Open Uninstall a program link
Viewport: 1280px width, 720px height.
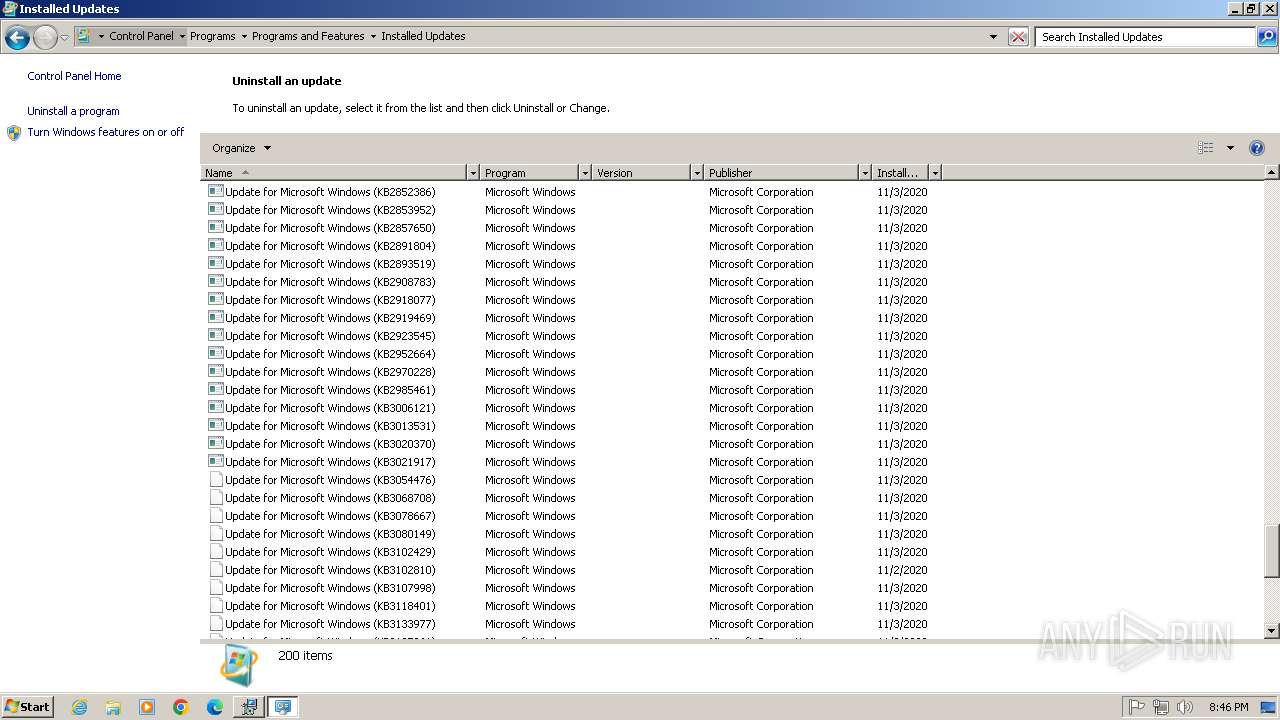click(x=73, y=111)
